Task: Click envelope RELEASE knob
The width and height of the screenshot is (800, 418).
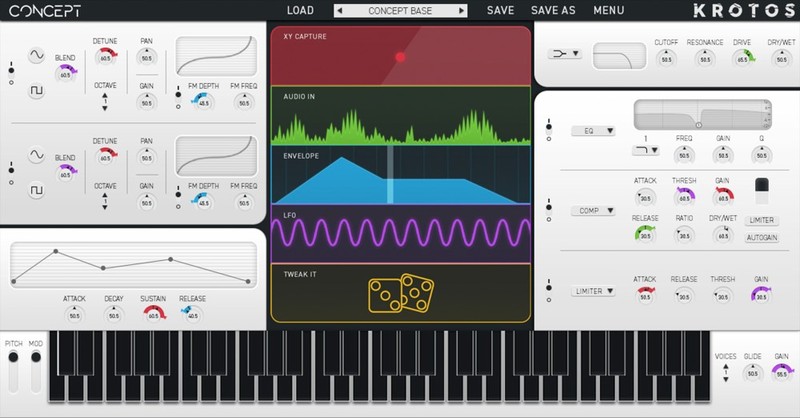Action: click(x=192, y=315)
